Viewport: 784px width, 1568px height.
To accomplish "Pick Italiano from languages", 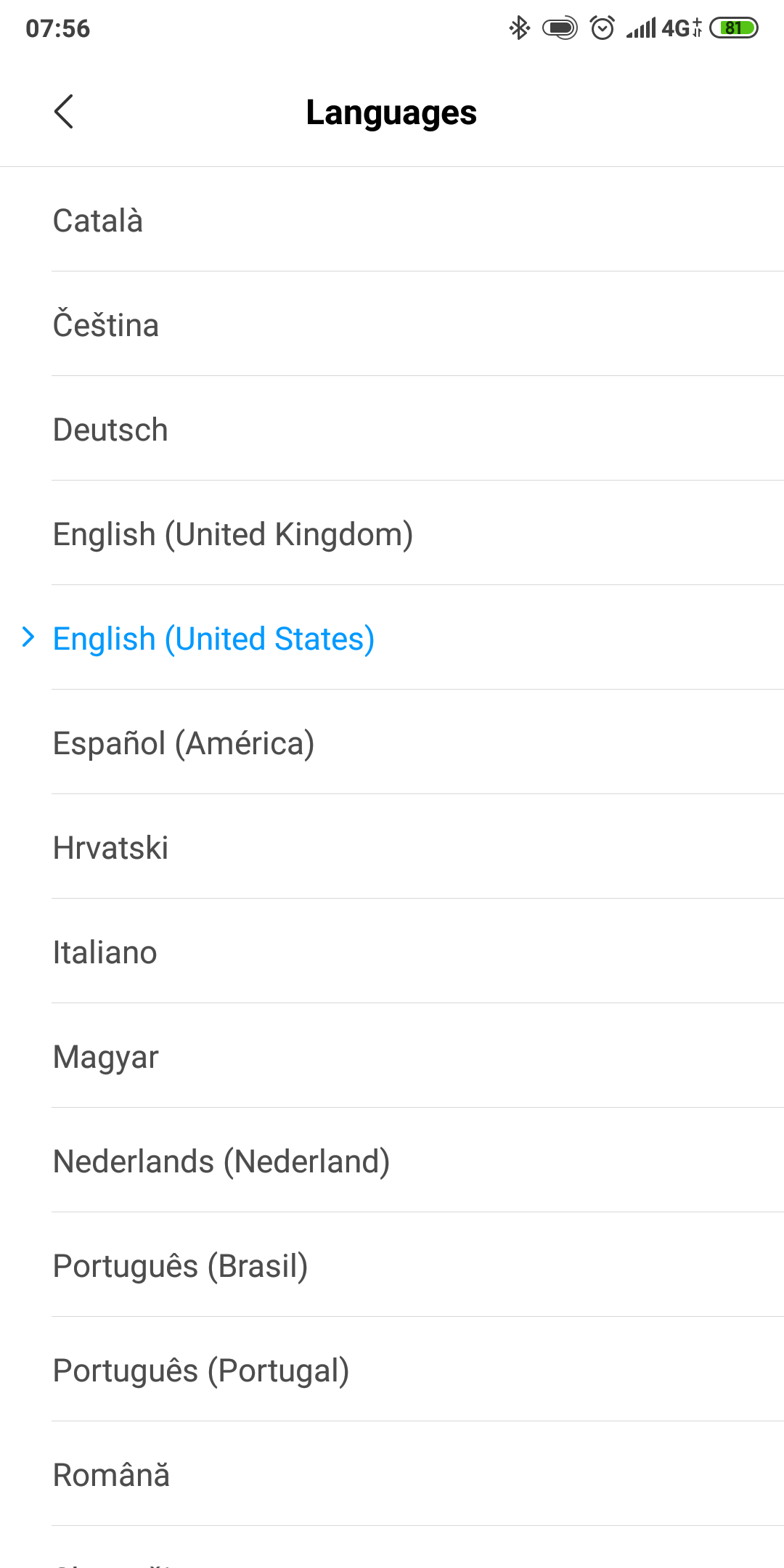I will pyautogui.click(x=105, y=952).
